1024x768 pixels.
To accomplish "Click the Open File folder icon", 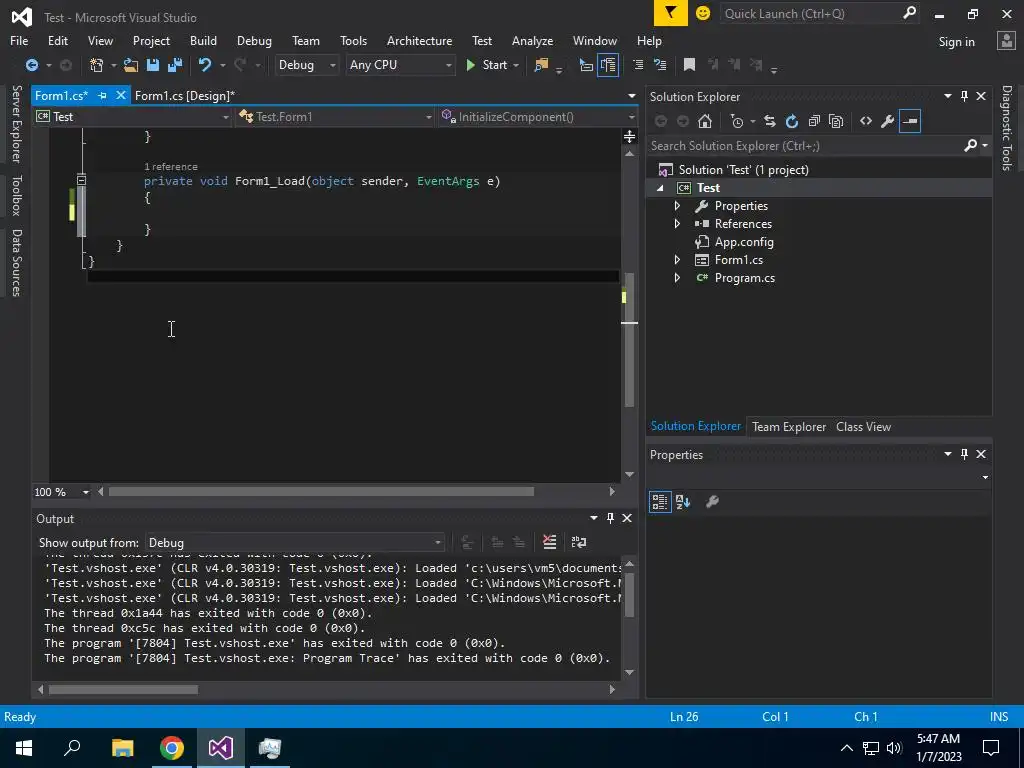I will coord(131,65).
